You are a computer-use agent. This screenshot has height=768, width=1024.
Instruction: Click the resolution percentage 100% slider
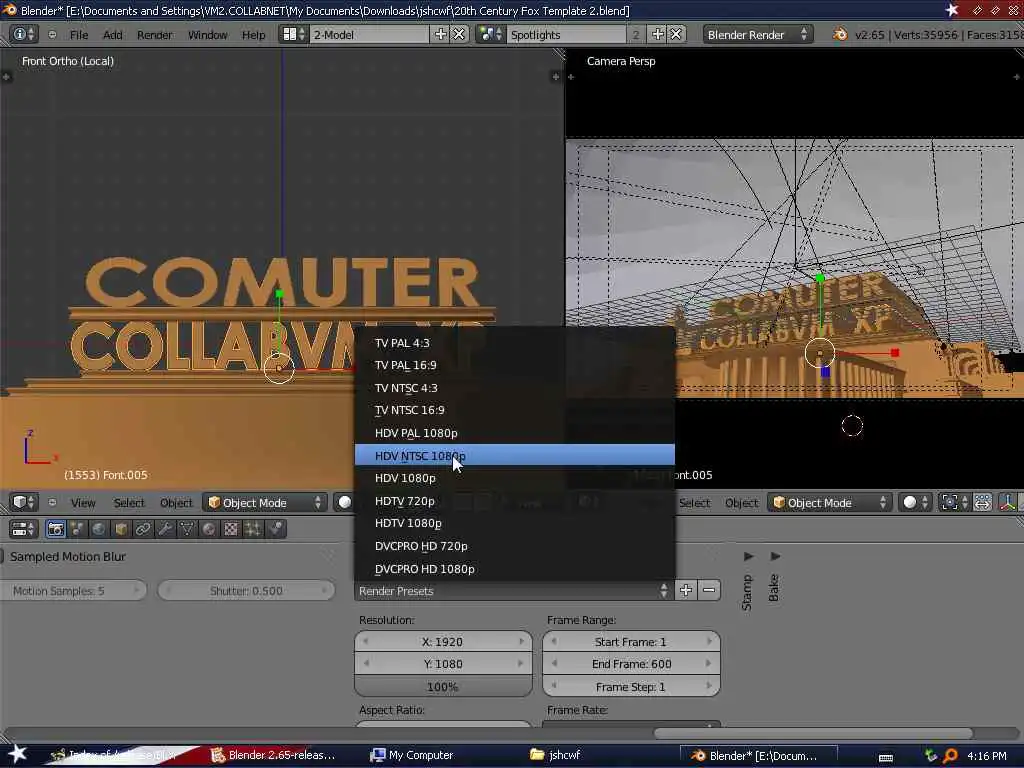pyautogui.click(x=443, y=686)
